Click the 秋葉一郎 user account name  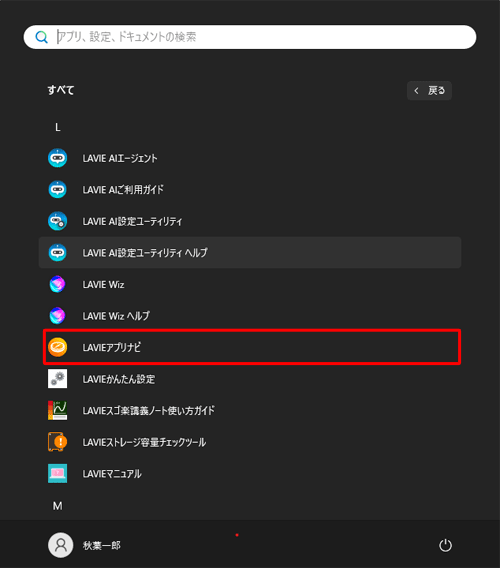click(x=102, y=545)
